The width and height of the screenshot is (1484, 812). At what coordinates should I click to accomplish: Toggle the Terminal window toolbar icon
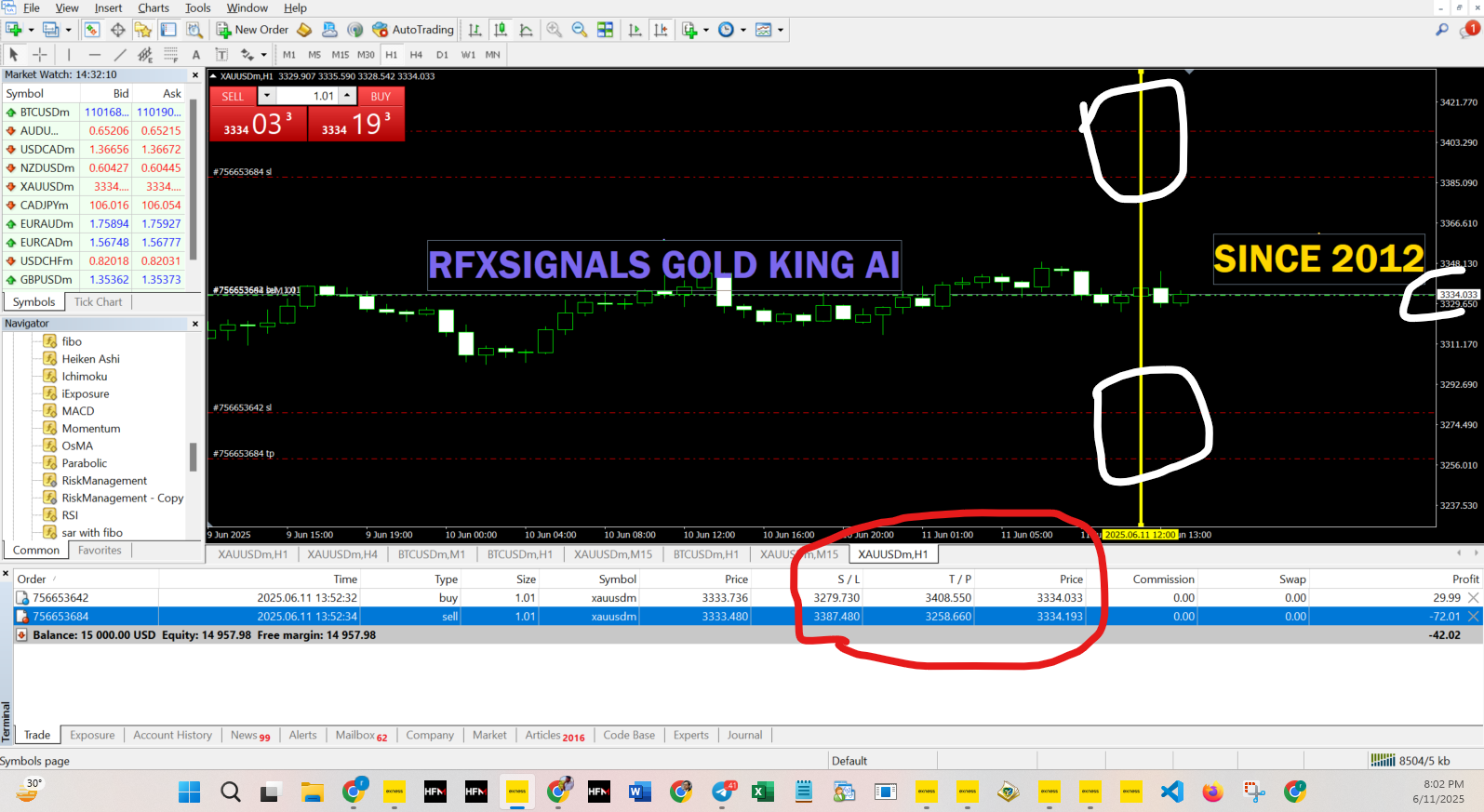click(x=168, y=30)
